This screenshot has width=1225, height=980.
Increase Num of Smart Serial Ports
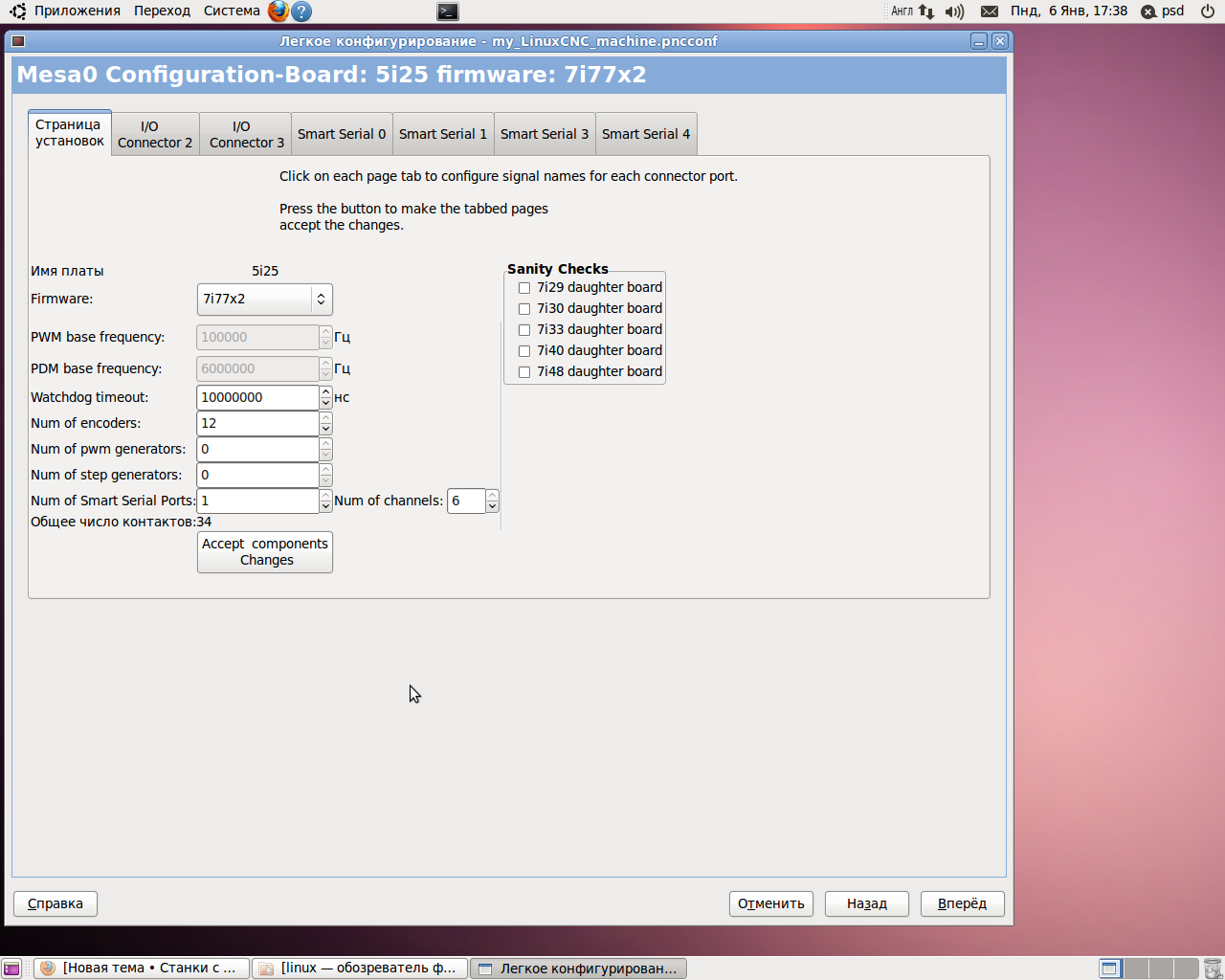[325, 495]
